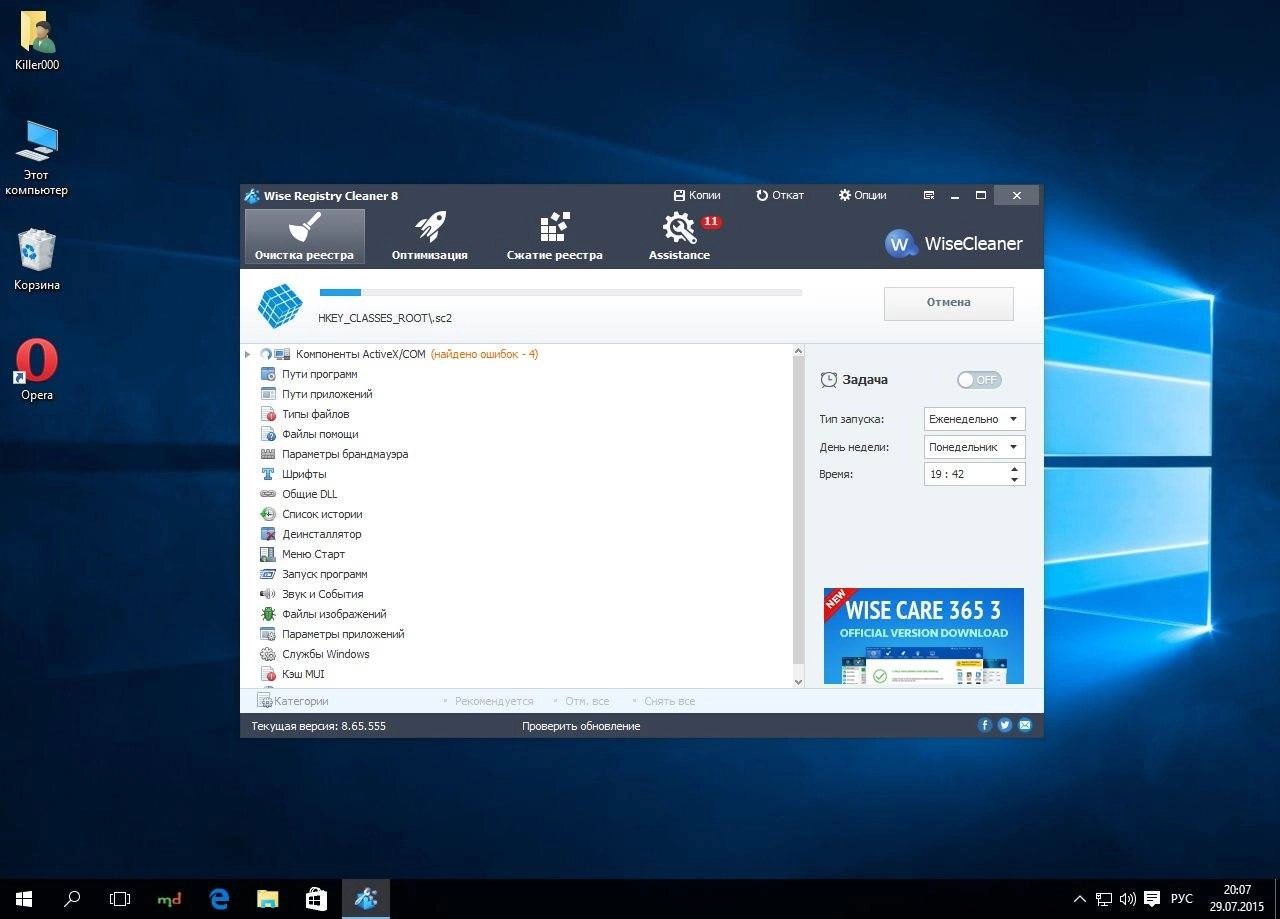Decrease time with the down stepper arrow
The image size is (1280, 919).
[1015, 480]
